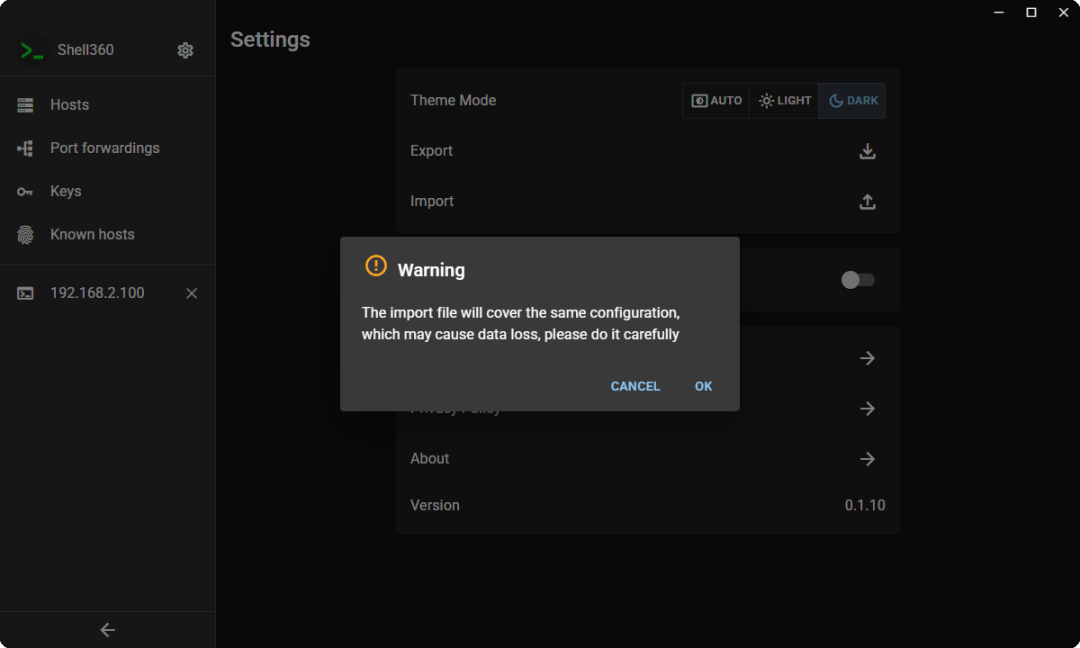Click the Import upload icon
Viewport: 1080px width, 648px height.
click(867, 201)
